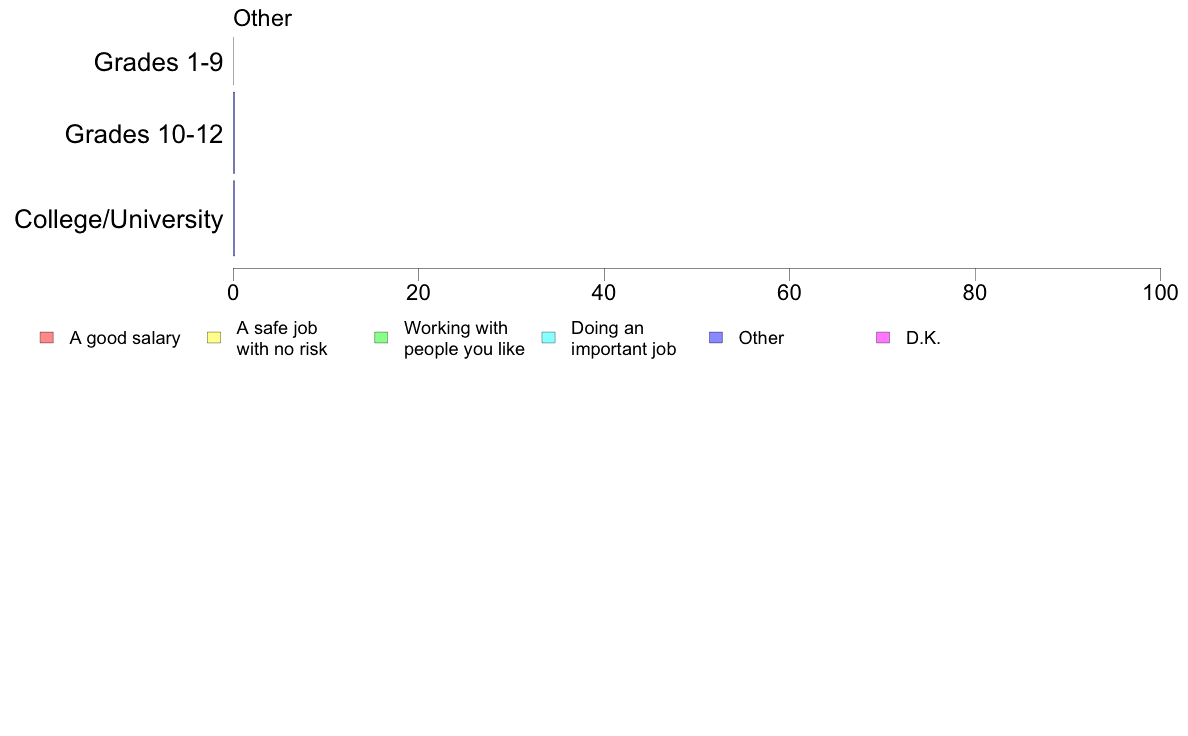Click the 100 axis tick label
The height and width of the screenshot is (736, 1188).
coord(1160,293)
